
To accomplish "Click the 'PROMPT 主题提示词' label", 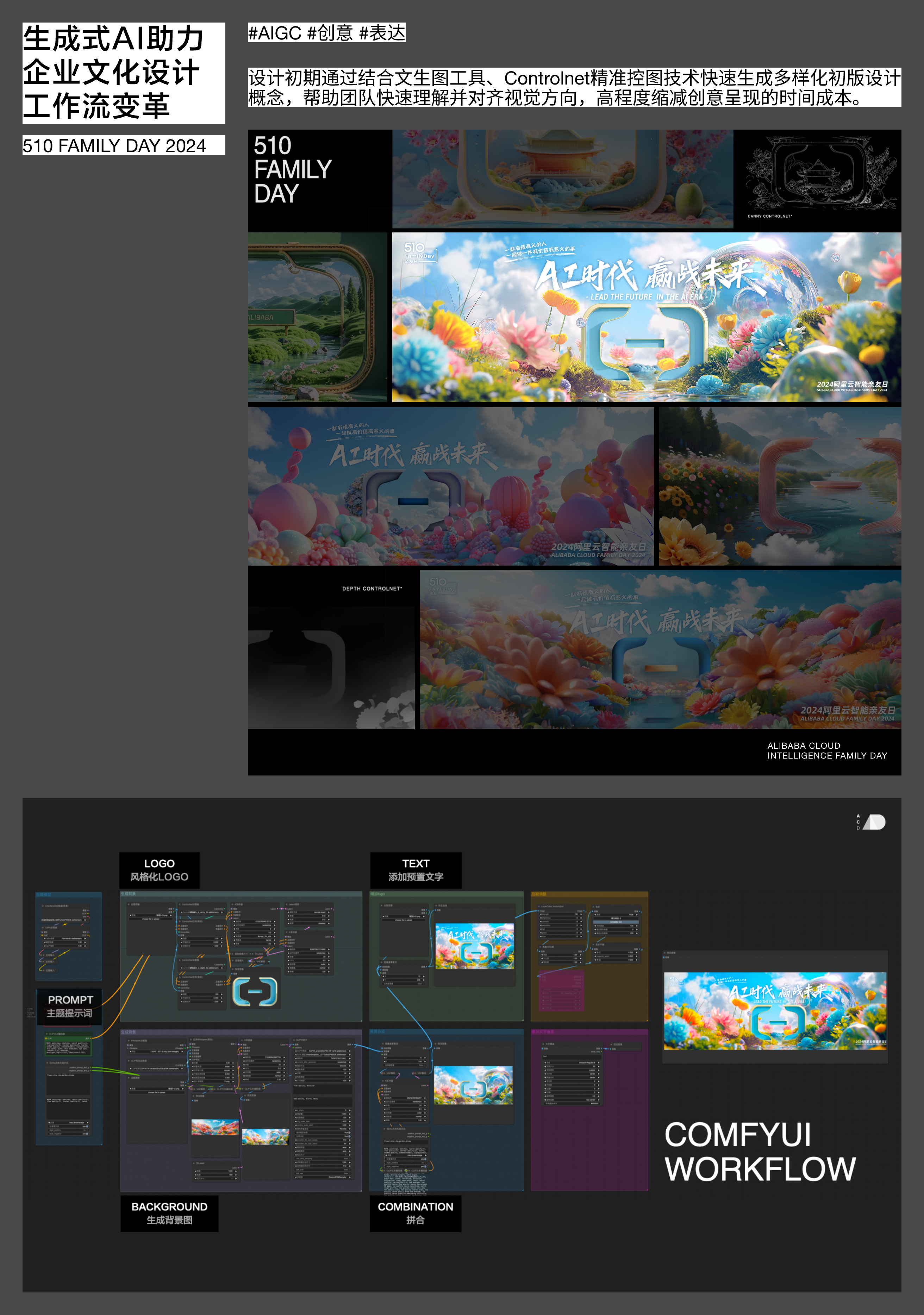I will pyautogui.click(x=69, y=1006).
